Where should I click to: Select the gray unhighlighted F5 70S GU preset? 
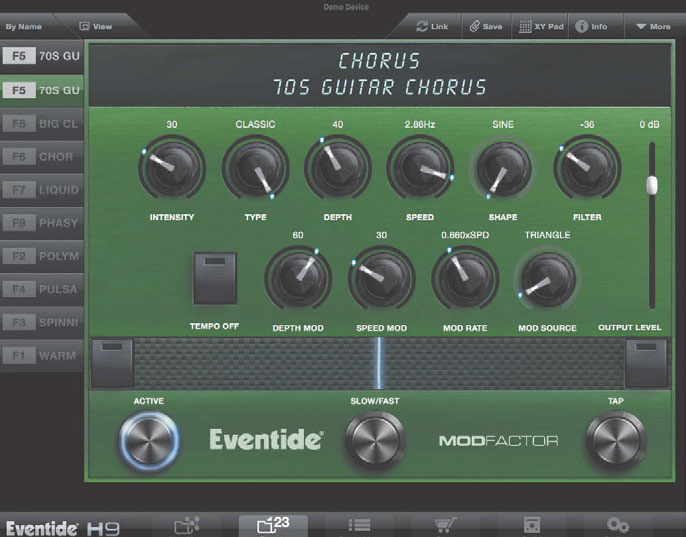(x=42, y=56)
